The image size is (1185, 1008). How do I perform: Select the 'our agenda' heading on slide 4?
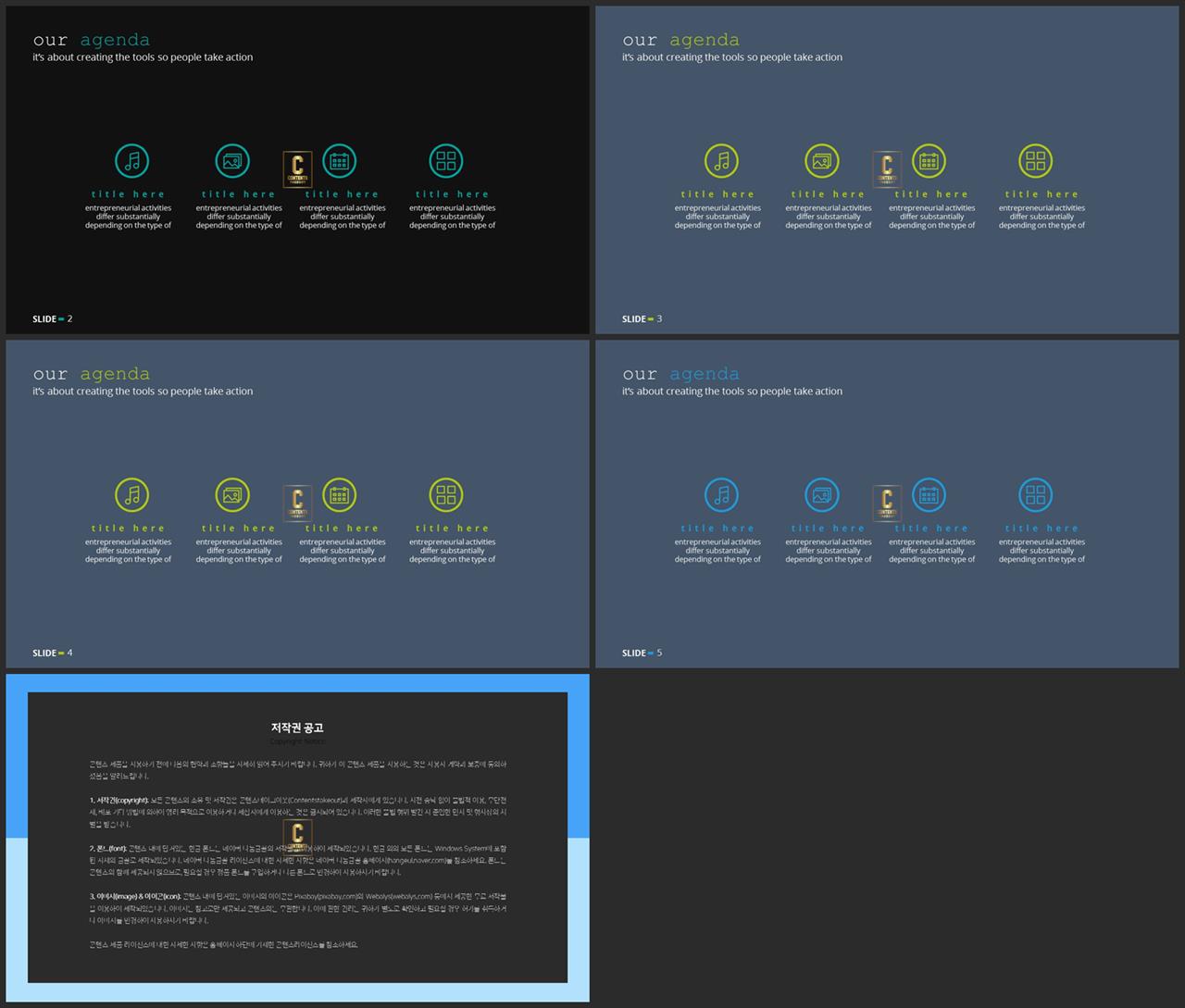point(92,374)
